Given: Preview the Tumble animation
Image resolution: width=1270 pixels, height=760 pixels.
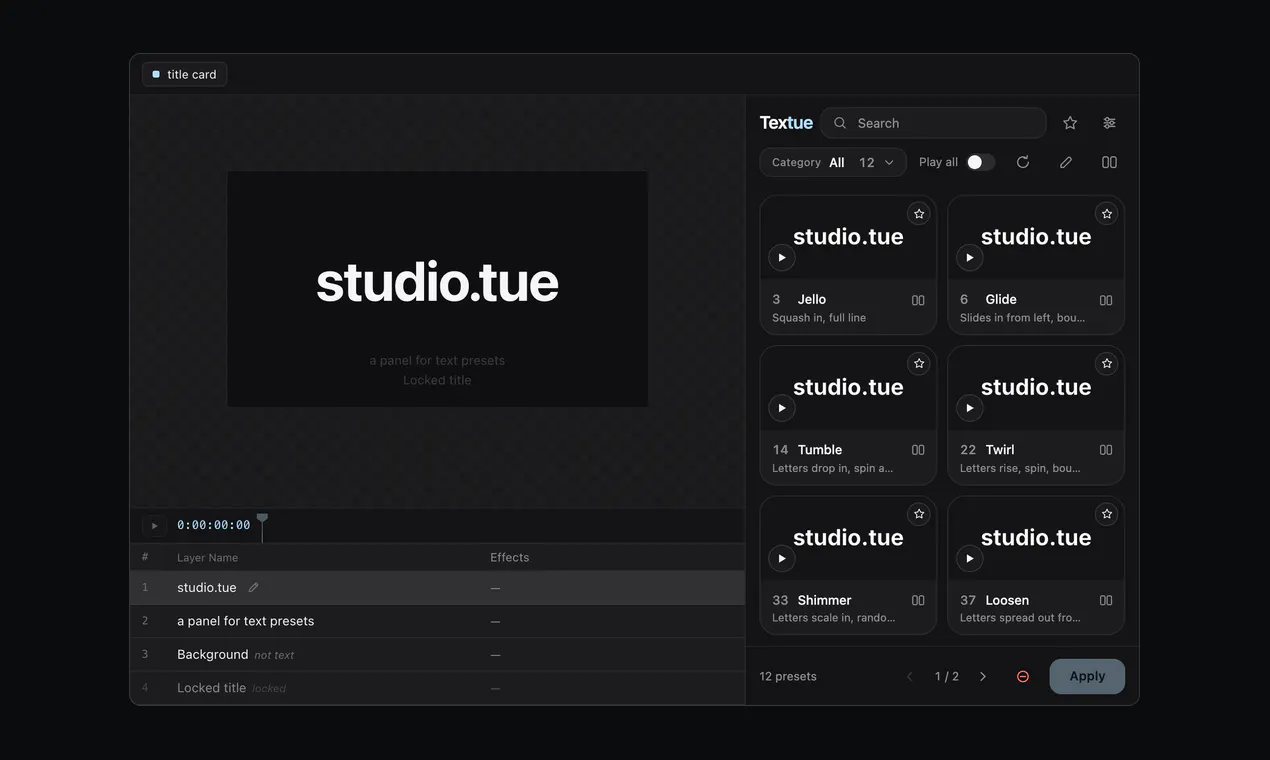Looking at the screenshot, I should tap(782, 408).
